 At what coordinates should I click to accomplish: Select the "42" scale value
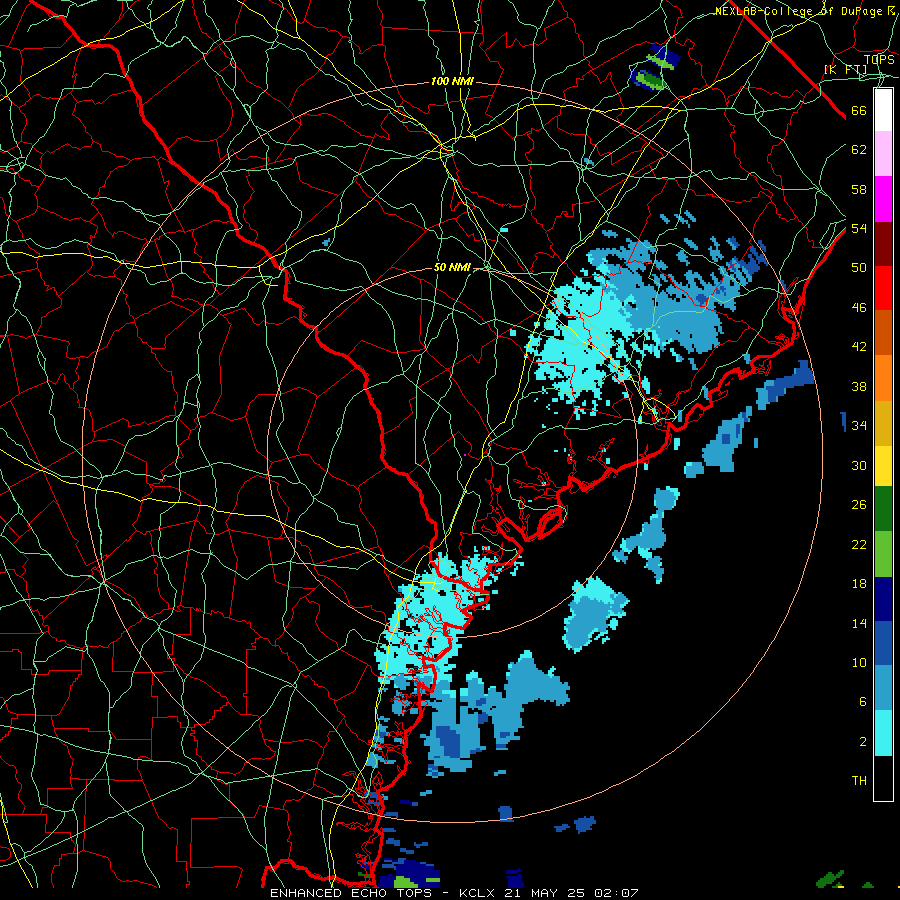point(859,347)
